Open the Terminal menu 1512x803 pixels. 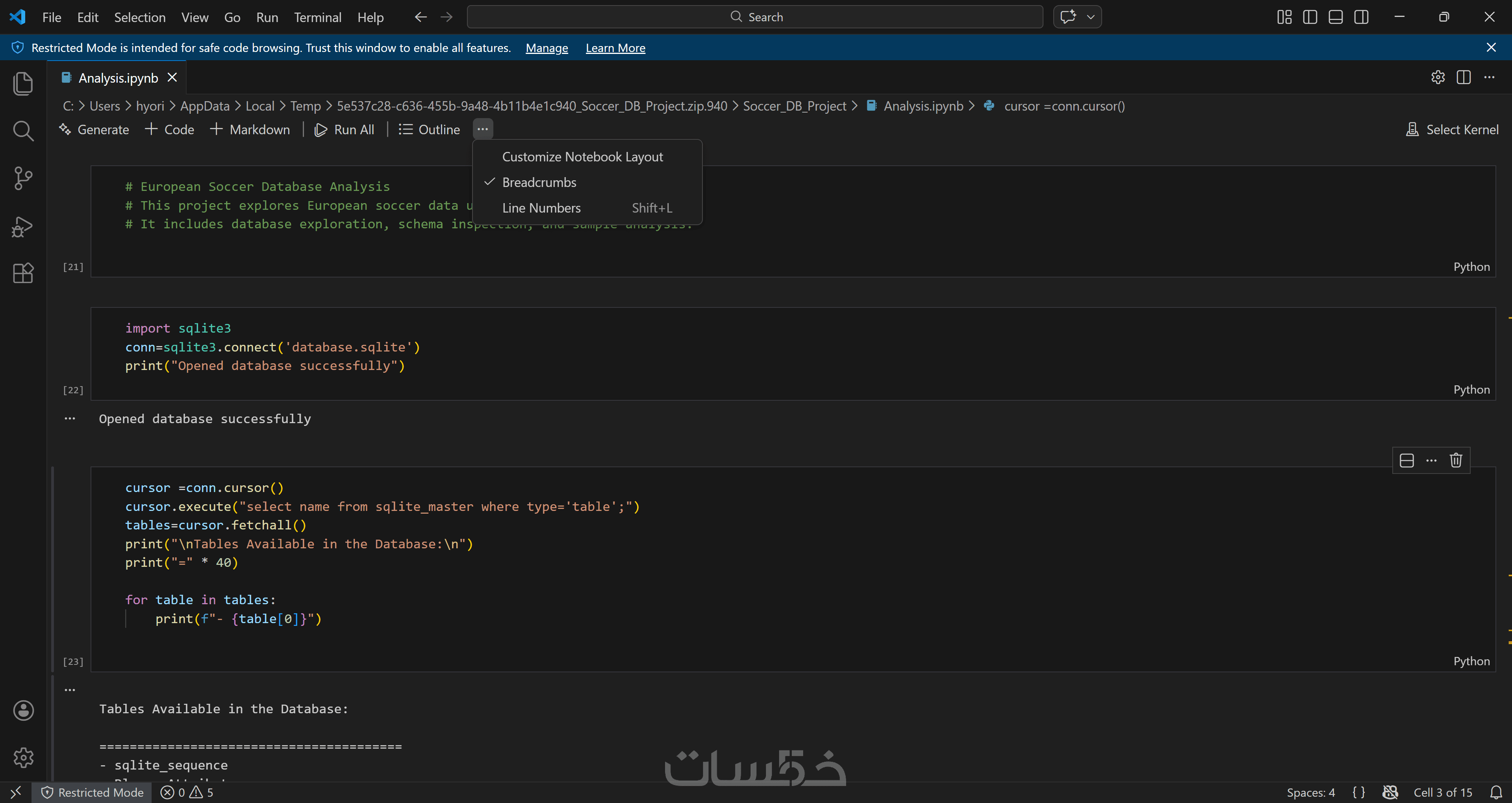pos(317,18)
